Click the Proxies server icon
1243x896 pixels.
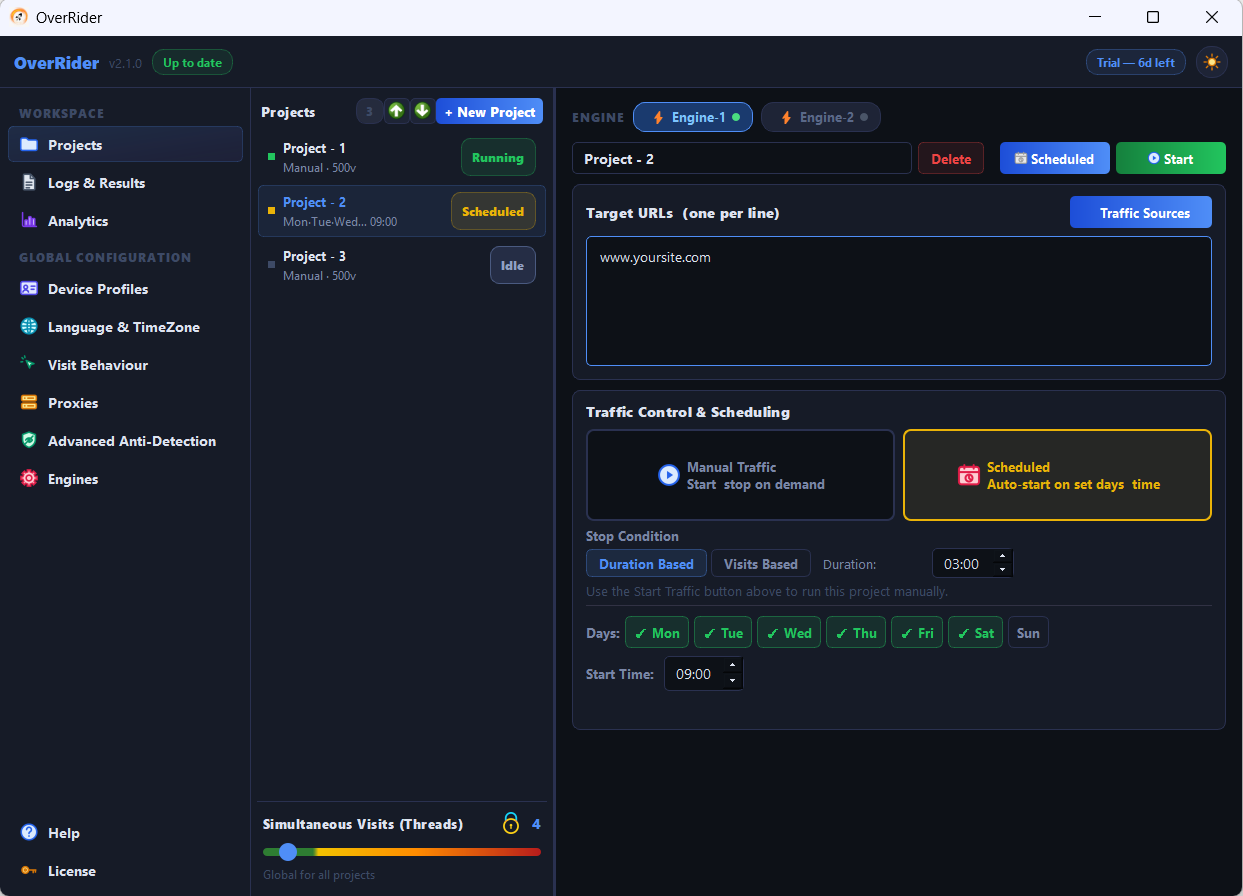(x=29, y=403)
